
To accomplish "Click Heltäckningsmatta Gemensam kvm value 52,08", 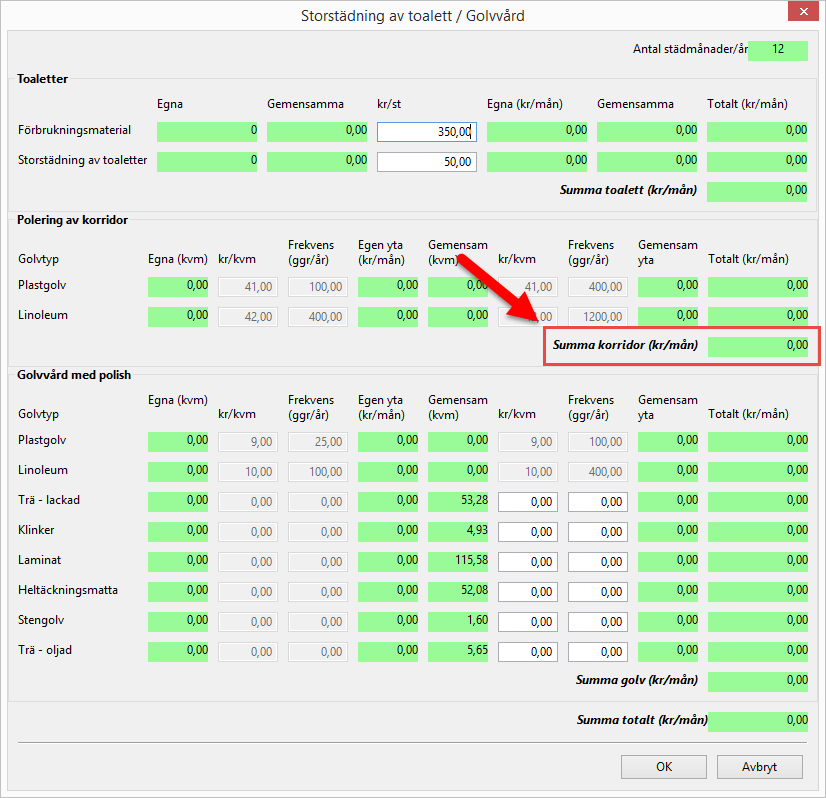I will coord(457,592).
